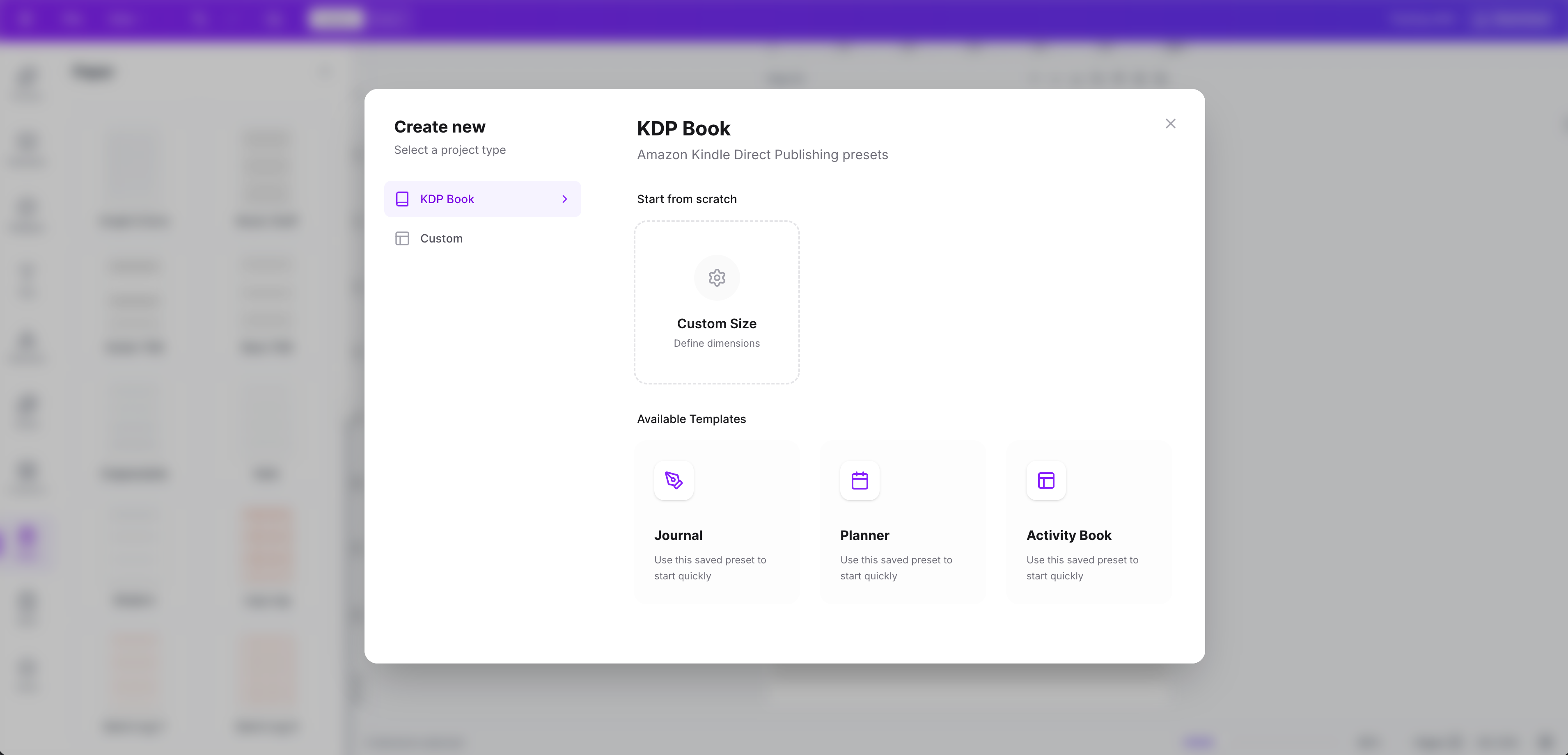The image size is (1568, 755).
Task: Click the gear icon inside the Custom Size card
Action: click(716, 278)
